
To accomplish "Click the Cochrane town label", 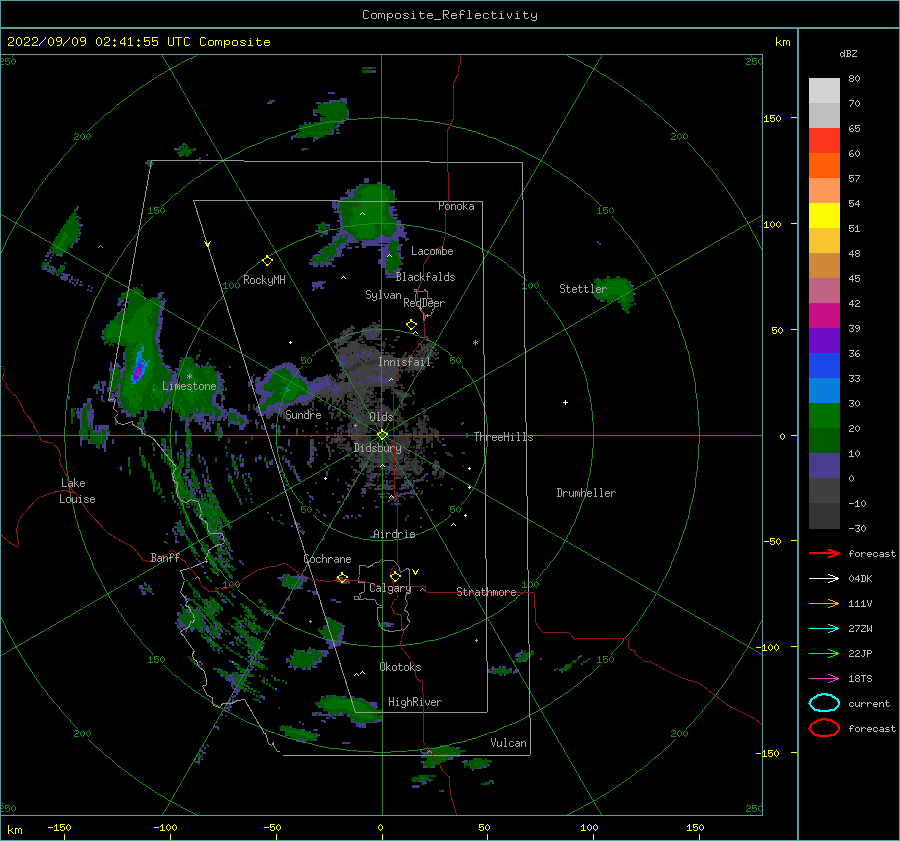I will (327, 559).
